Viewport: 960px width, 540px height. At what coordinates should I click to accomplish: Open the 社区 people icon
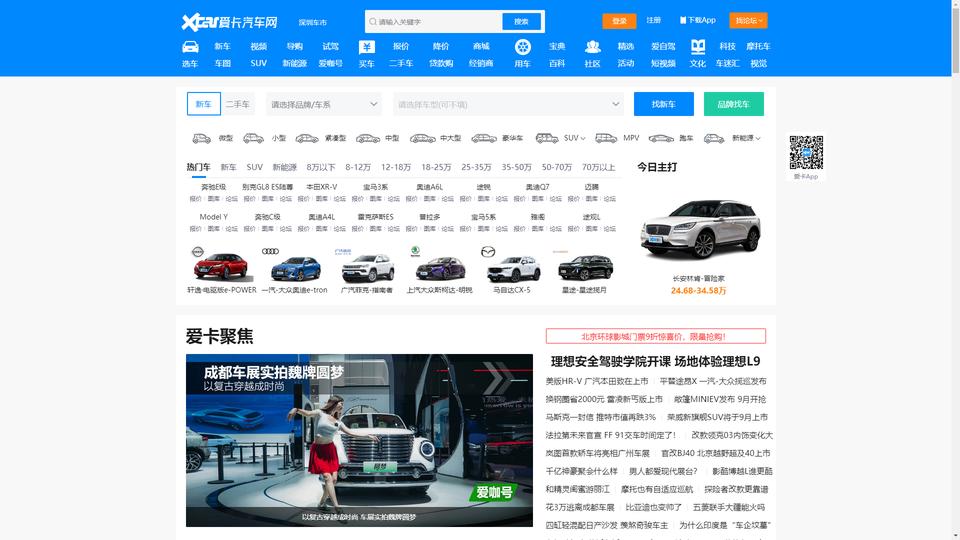click(x=592, y=47)
